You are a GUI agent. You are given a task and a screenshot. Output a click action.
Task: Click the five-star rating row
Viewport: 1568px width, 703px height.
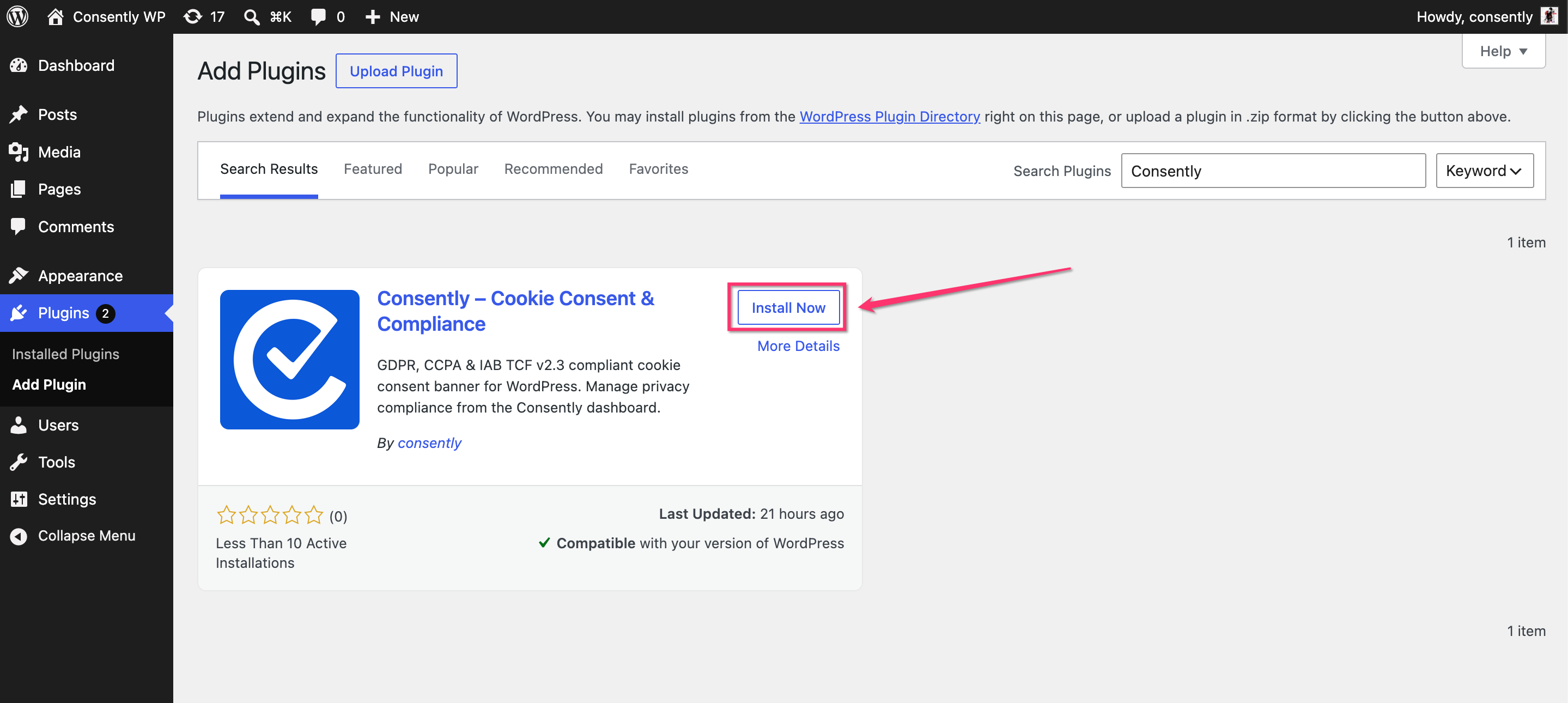pyautogui.click(x=270, y=516)
